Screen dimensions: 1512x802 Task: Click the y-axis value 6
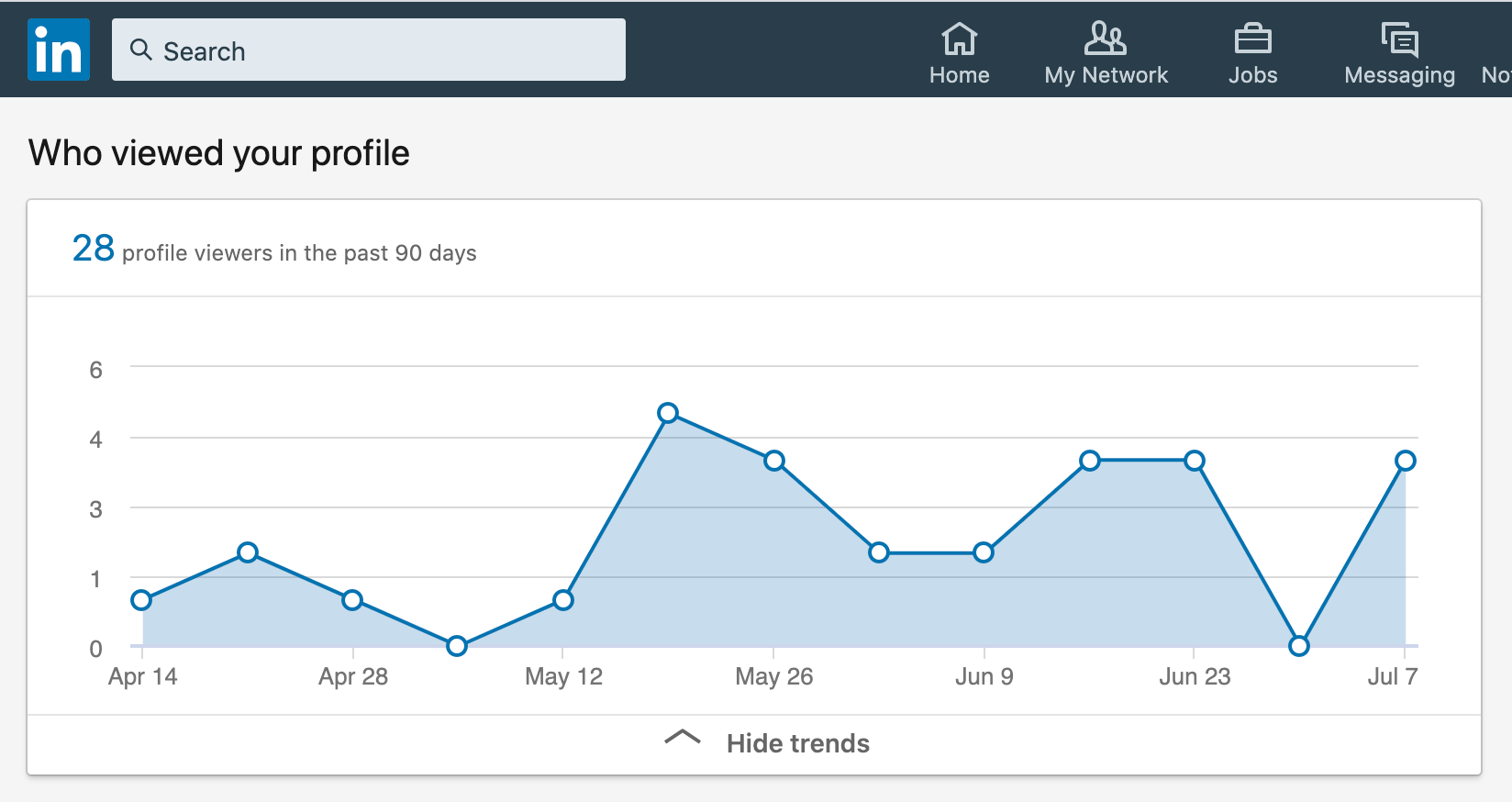(x=95, y=370)
